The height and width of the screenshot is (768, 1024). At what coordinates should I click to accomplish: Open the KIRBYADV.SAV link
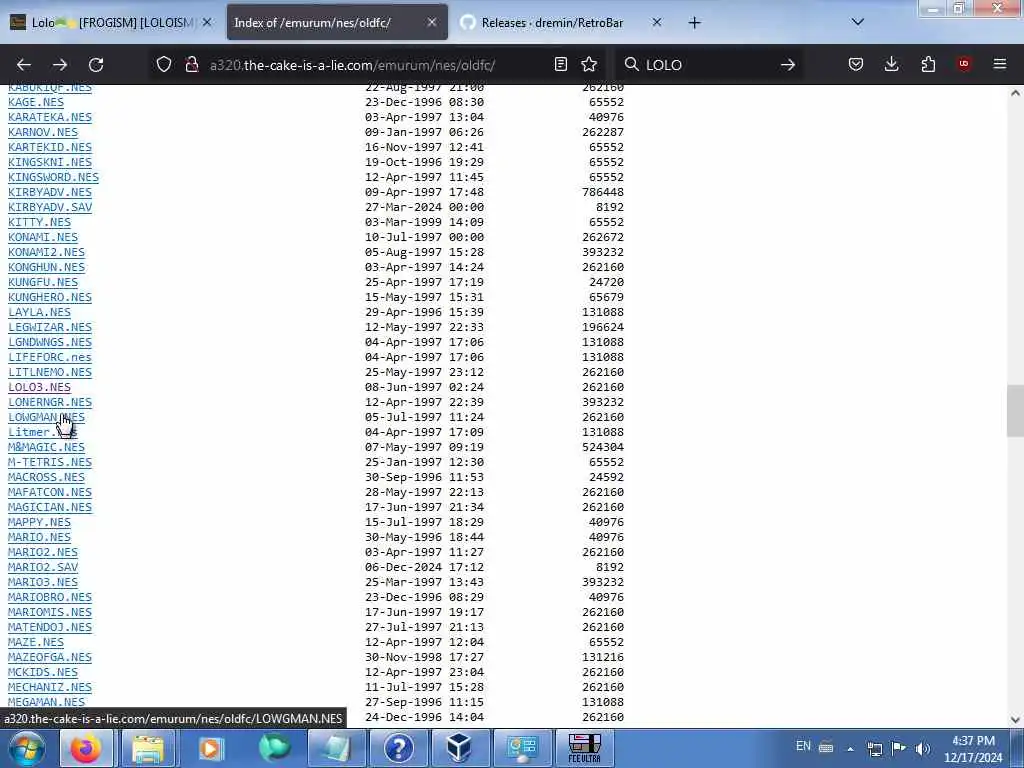coord(50,207)
